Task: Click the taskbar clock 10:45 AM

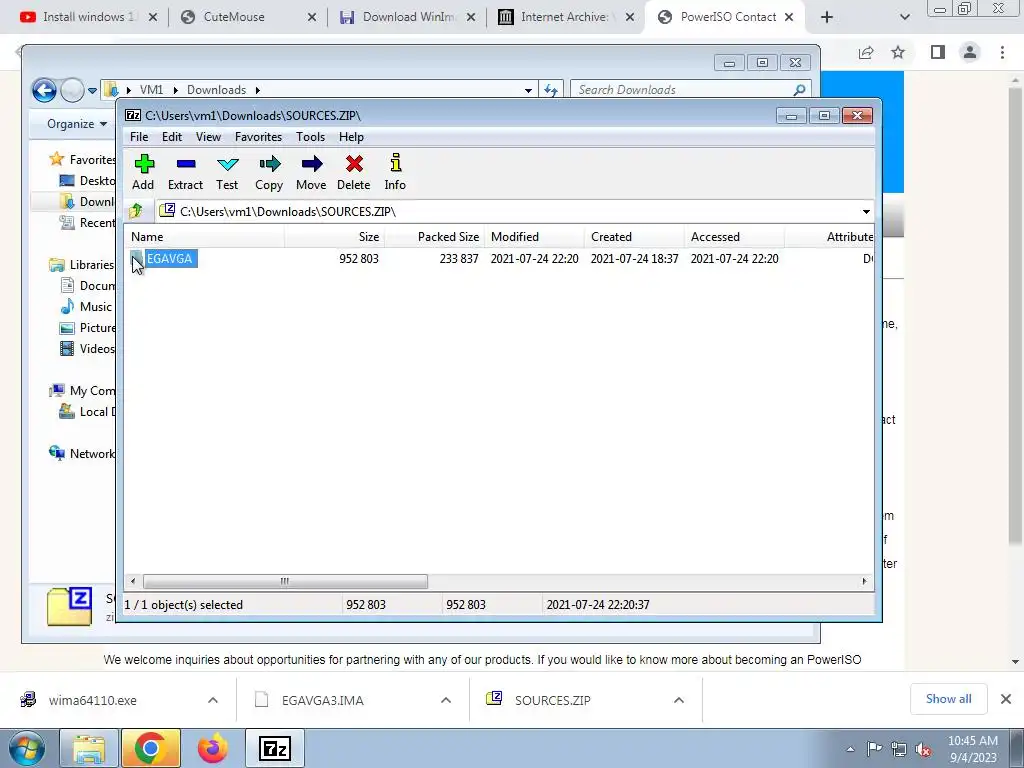Action: pyautogui.click(x=972, y=749)
